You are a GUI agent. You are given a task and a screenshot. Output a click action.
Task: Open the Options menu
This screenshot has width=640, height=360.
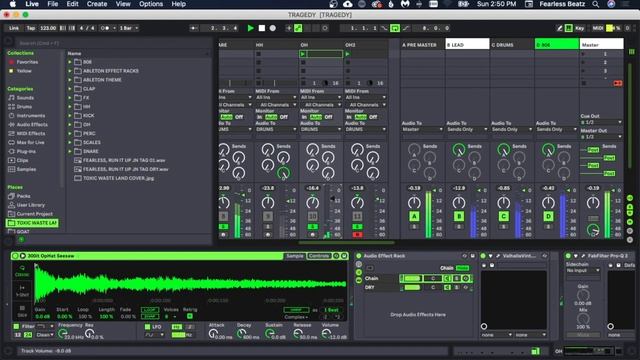pyautogui.click(x=151, y=4)
